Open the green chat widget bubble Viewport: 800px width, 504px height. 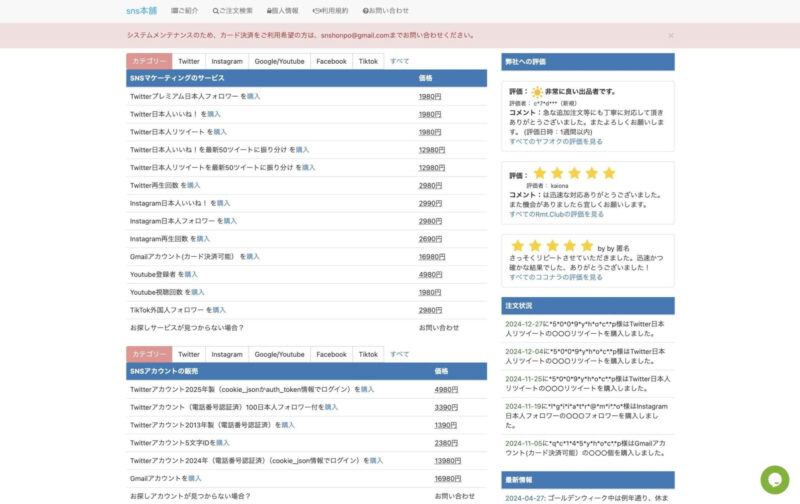point(774,480)
